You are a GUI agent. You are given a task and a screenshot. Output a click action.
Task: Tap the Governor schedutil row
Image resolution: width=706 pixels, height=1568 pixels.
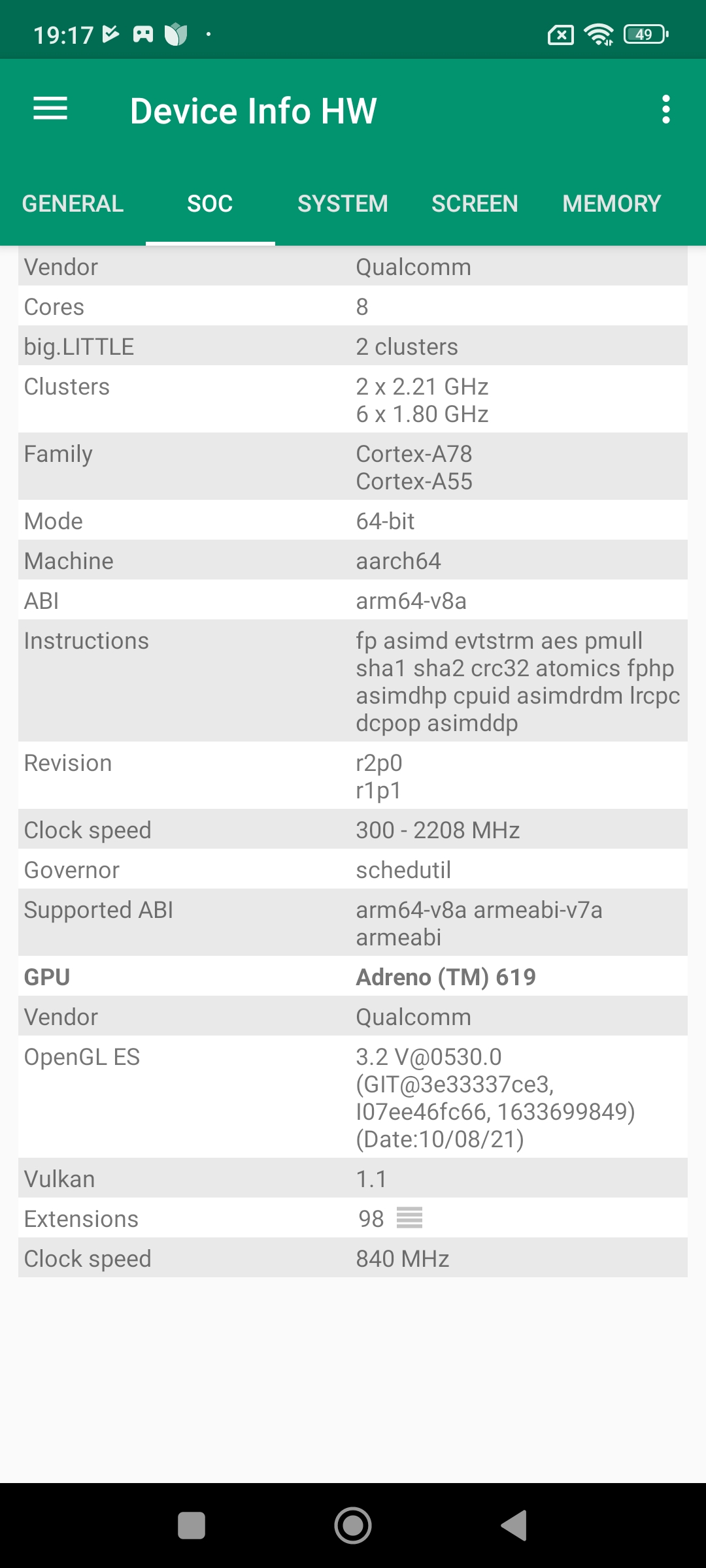point(353,870)
